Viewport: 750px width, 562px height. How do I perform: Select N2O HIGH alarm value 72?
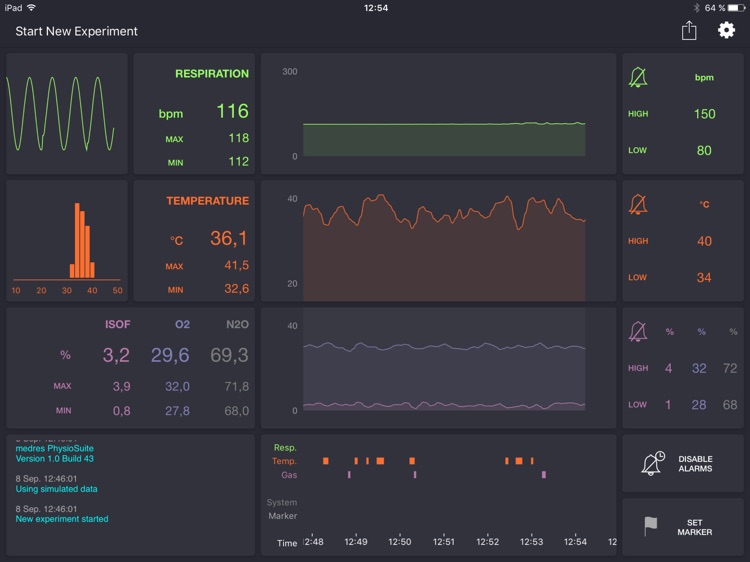pos(730,368)
